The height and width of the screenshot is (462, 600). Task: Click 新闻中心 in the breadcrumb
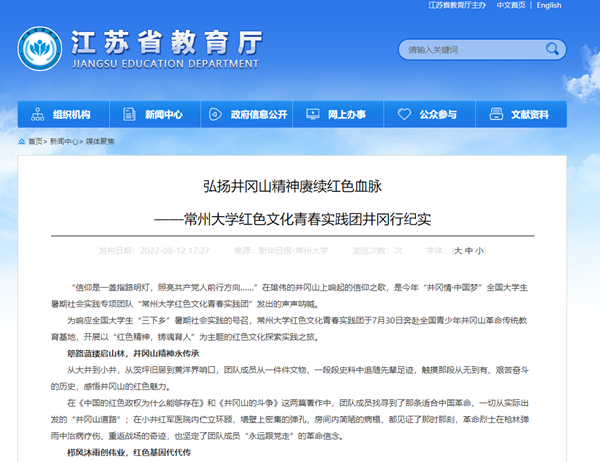tap(65, 142)
